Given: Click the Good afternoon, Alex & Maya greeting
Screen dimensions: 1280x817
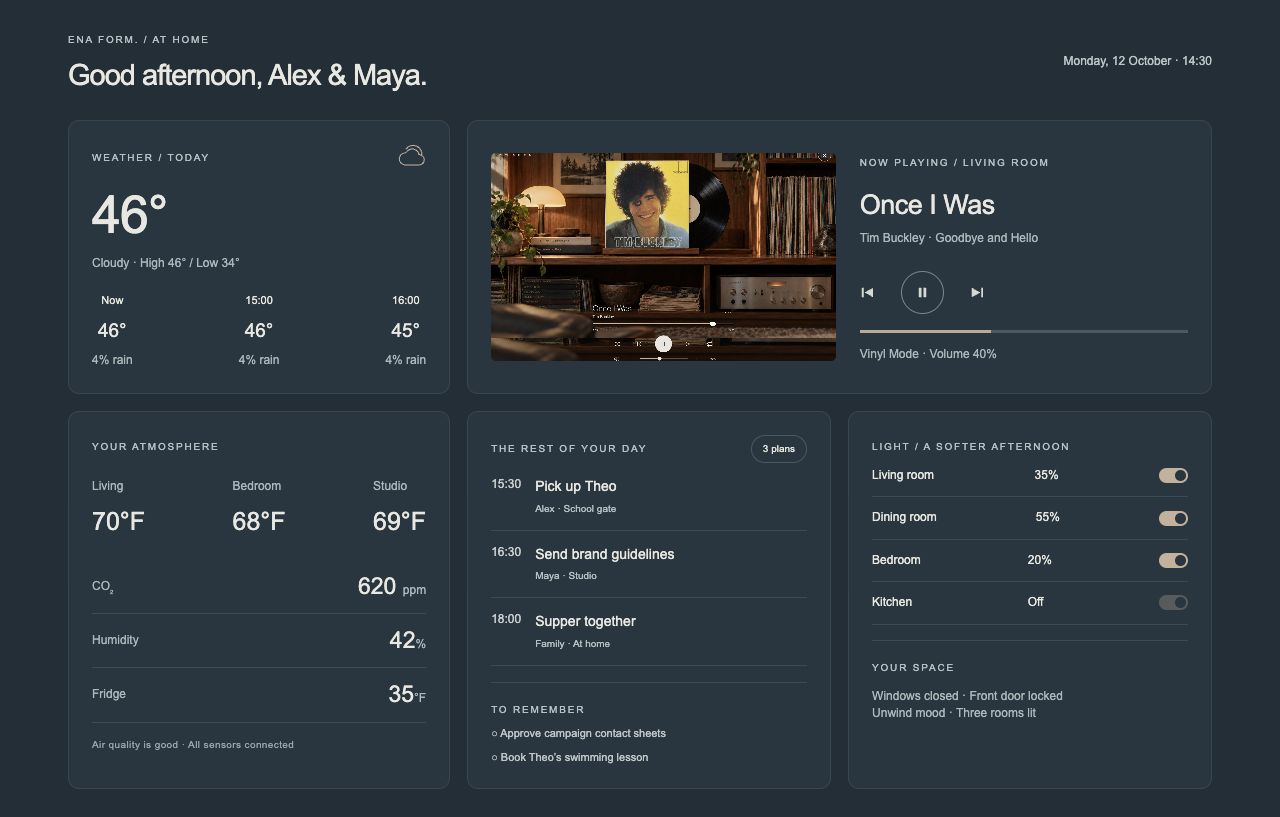Looking at the screenshot, I should (247, 75).
